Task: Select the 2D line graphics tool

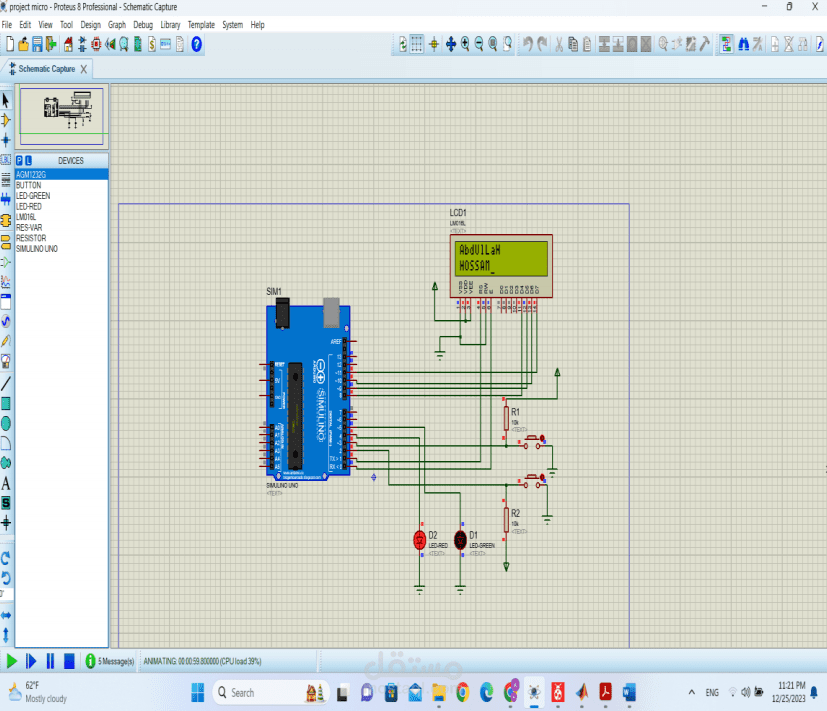Action: (6, 383)
